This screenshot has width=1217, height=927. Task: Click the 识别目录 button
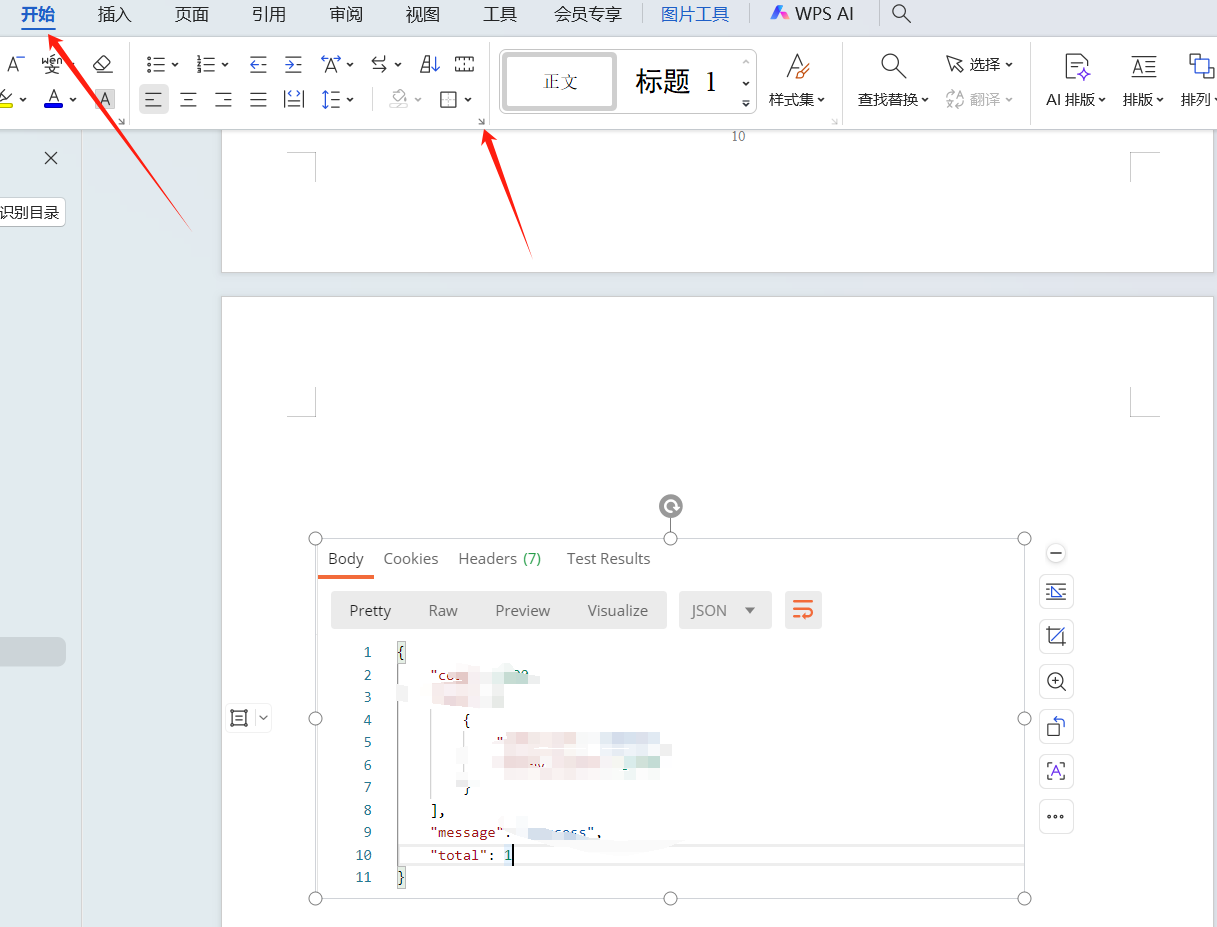[30, 212]
